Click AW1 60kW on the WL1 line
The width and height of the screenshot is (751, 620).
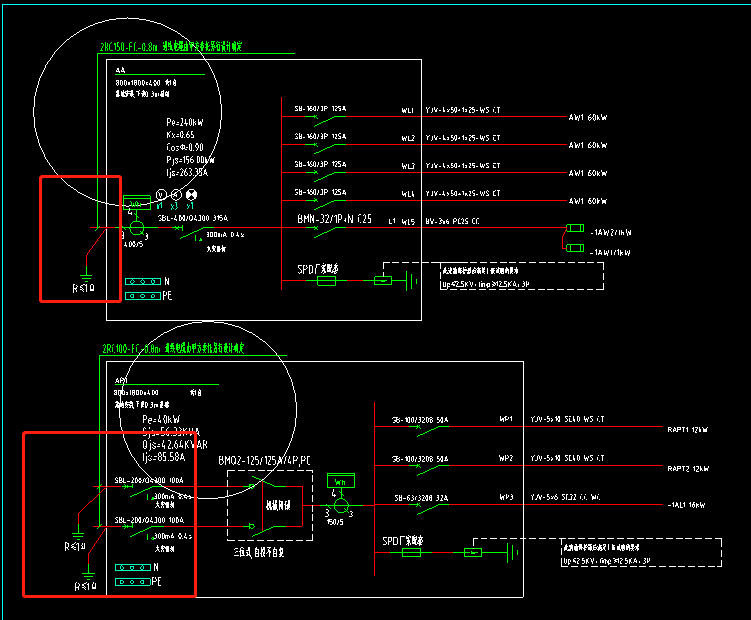(x=588, y=117)
